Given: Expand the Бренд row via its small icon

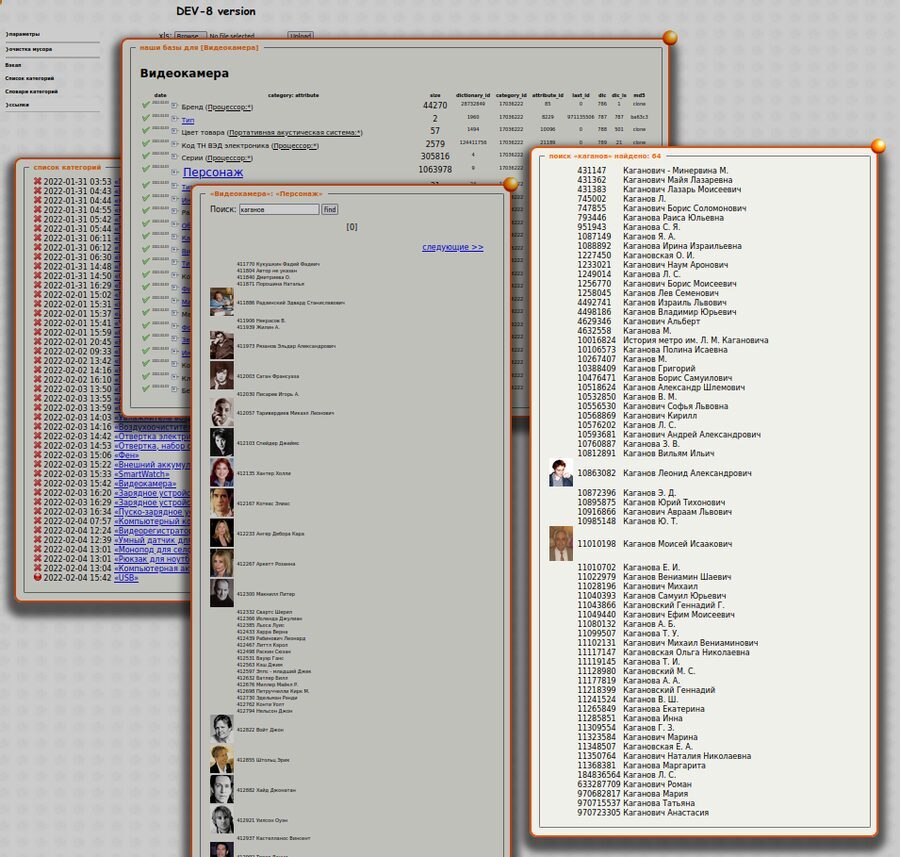Looking at the screenshot, I should [174, 106].
